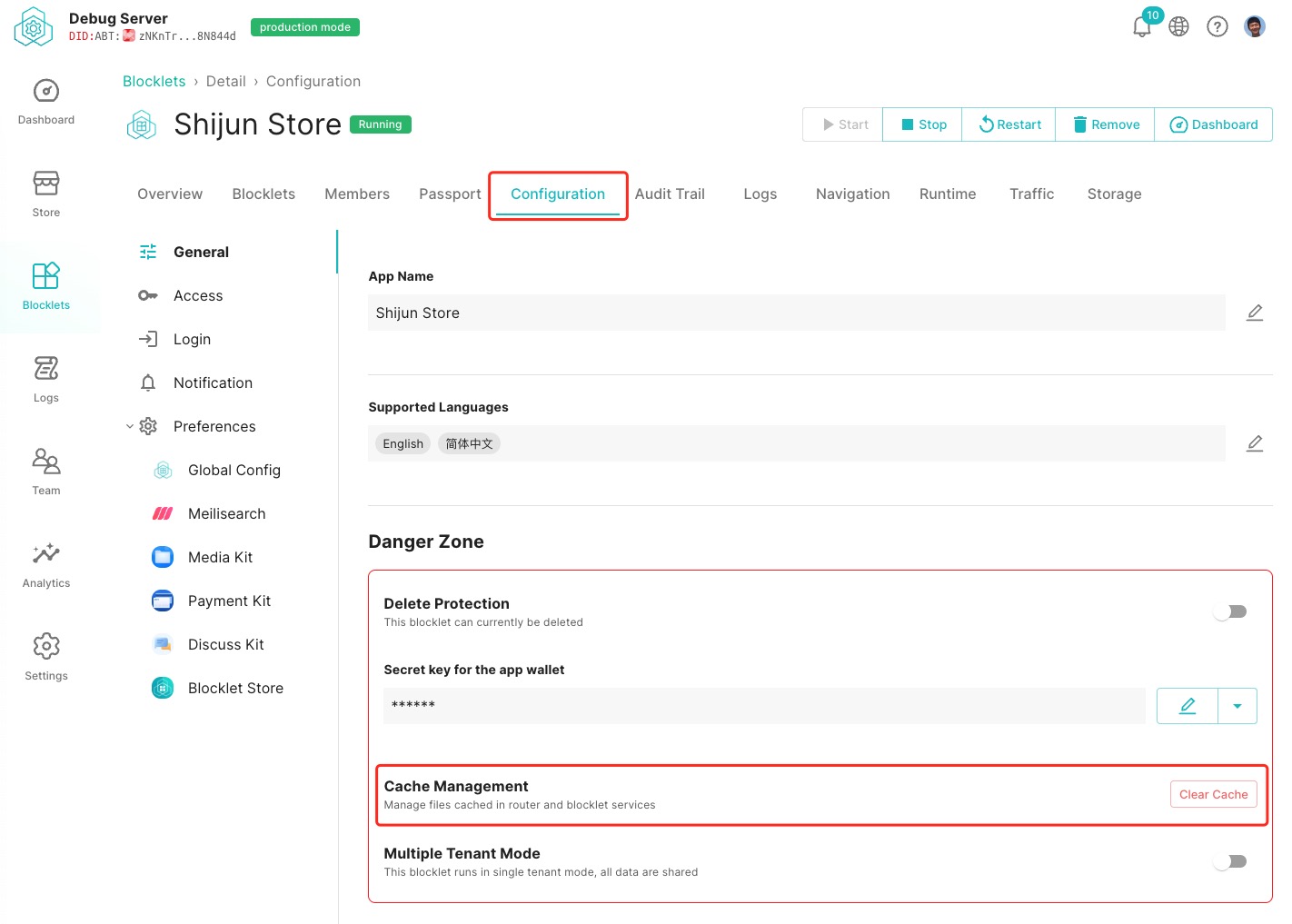Open dropdown arrow next to secret key edit
This screenshot has height=924, width=1292.
tap(1237, 706)
